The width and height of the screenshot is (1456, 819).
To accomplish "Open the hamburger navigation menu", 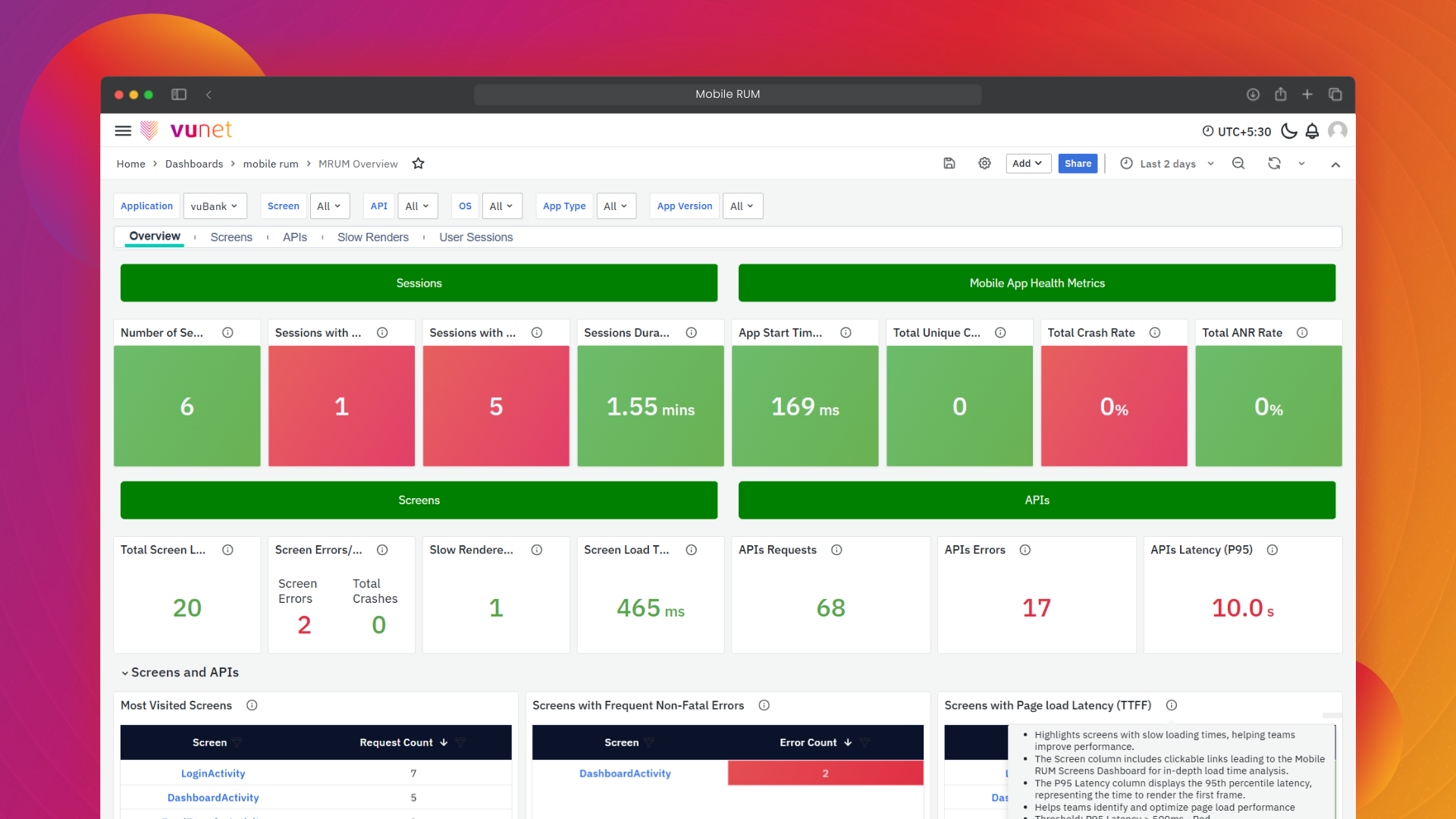I will [x=123, y=131].
